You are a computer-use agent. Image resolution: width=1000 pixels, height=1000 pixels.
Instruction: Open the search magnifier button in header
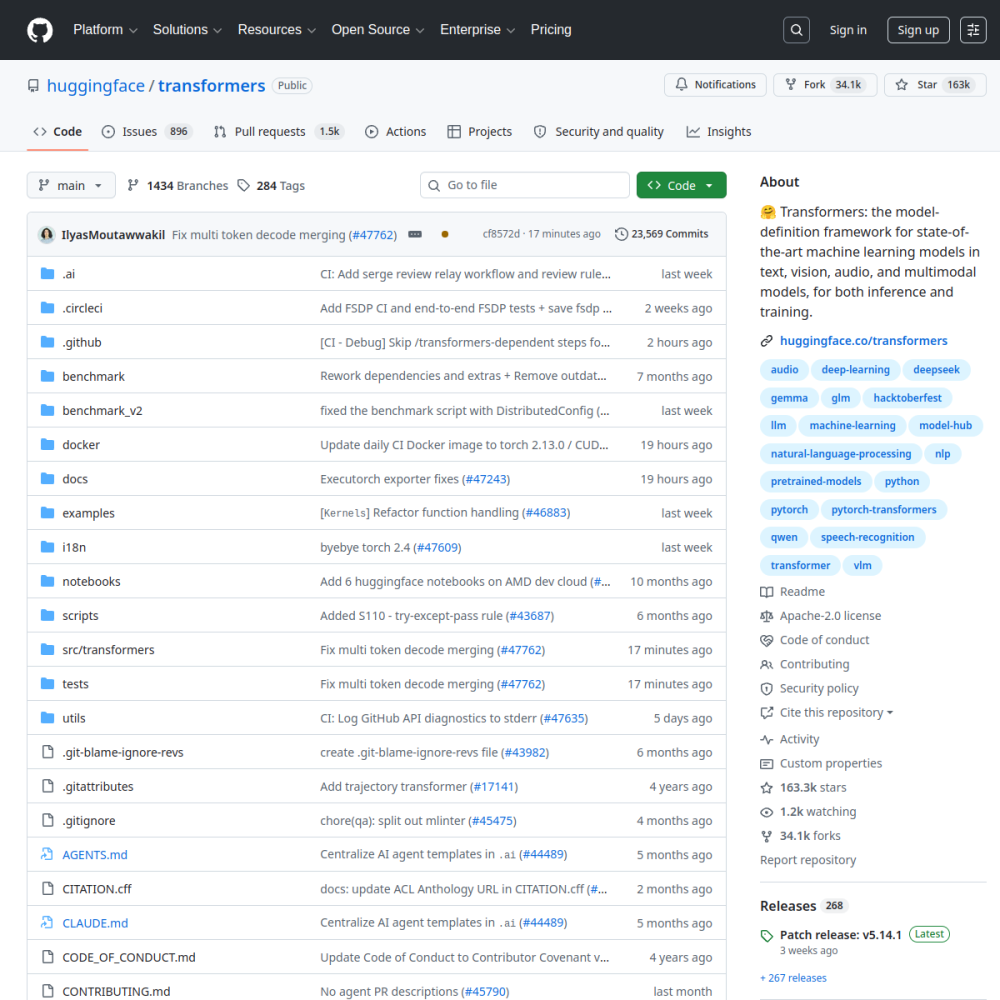pos(796,30)
